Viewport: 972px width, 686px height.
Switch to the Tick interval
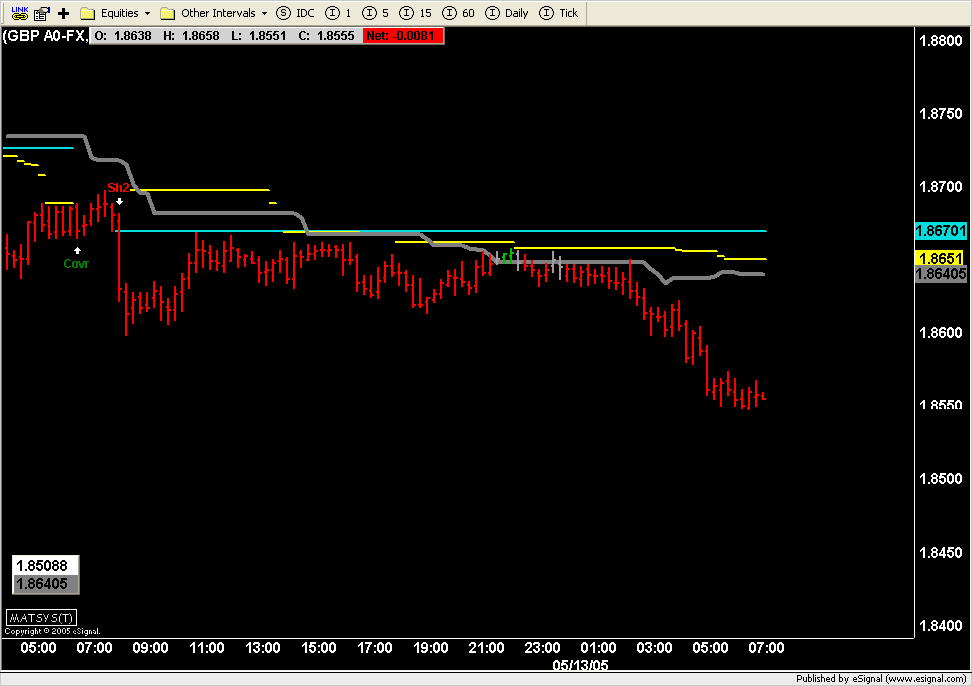pyautogui.click(x=559, y=13)
